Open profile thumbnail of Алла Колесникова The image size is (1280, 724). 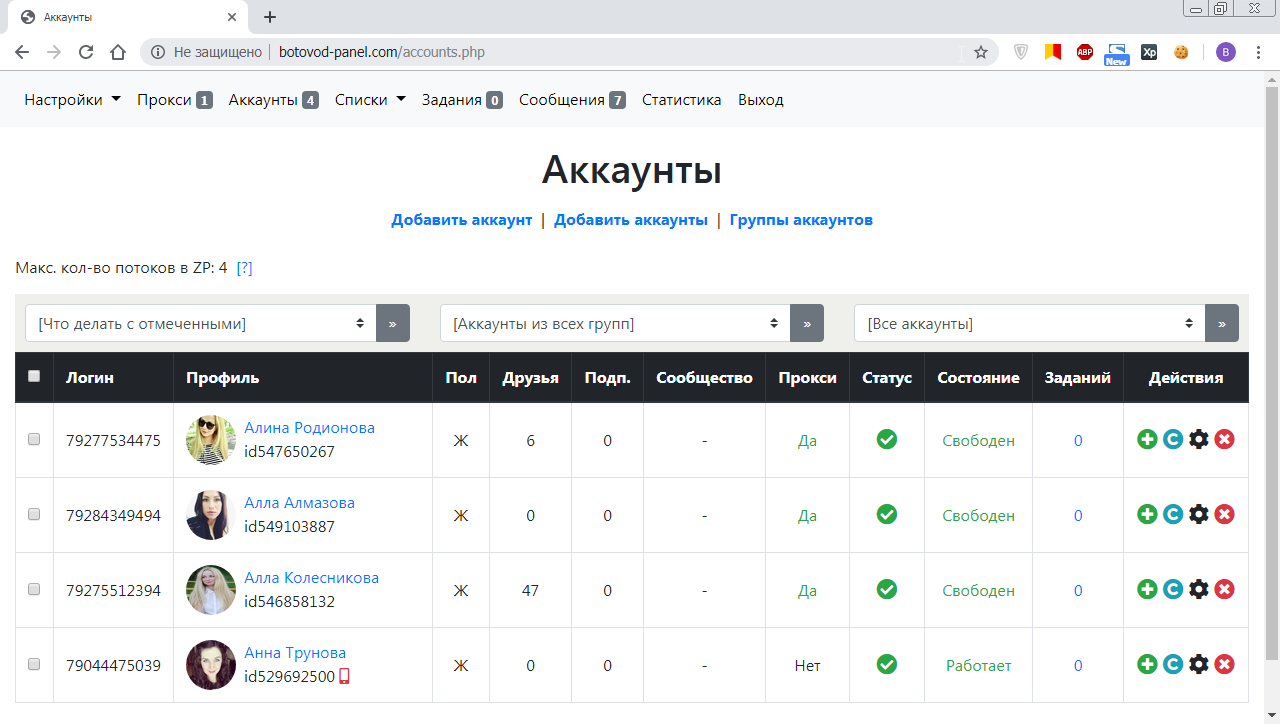coord(210,590)
